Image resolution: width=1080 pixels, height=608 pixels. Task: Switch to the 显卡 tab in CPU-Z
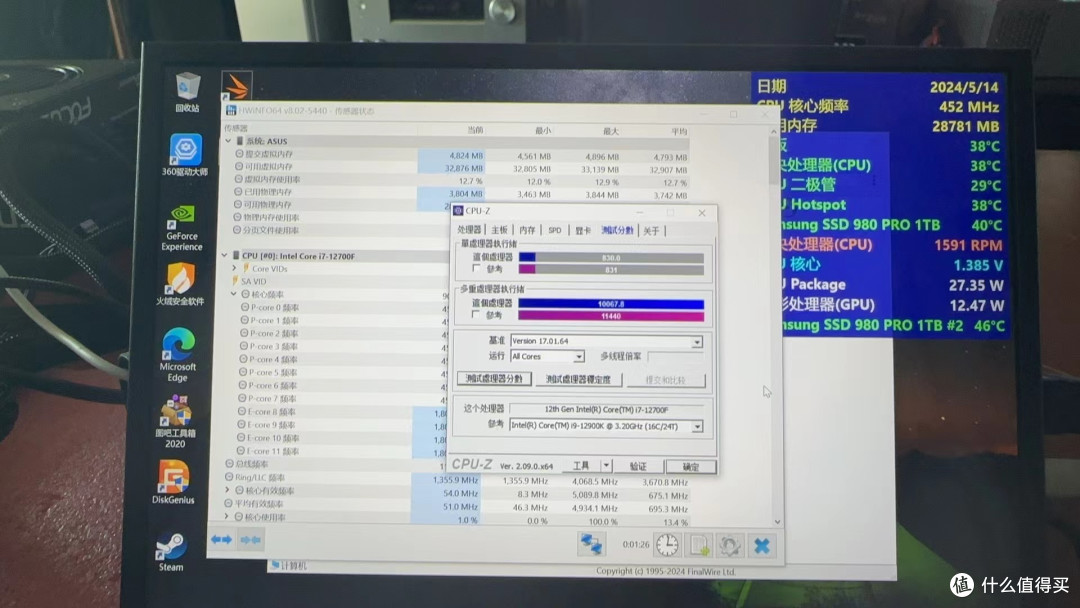pyautogui.click(x=583, y=231)
